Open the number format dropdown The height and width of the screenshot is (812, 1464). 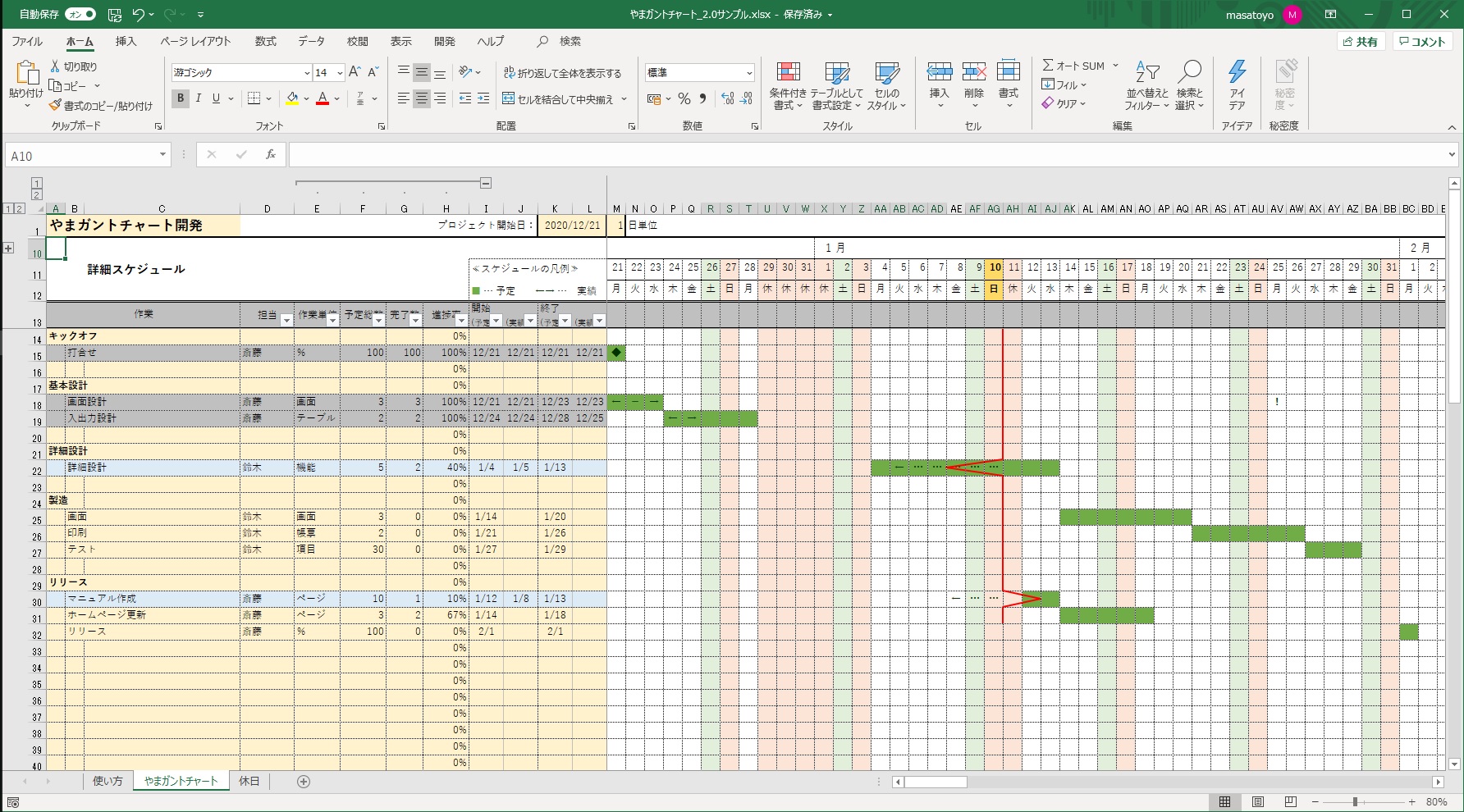pyautogui.click(x=749, y=73)
